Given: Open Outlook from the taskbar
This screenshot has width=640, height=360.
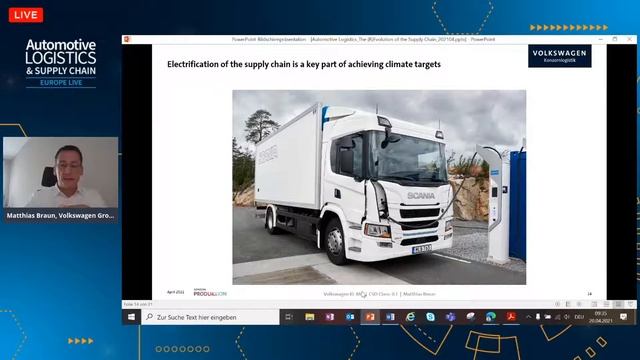Looking at the screenshot, I should pyautogui.click(x=350, y=317).
